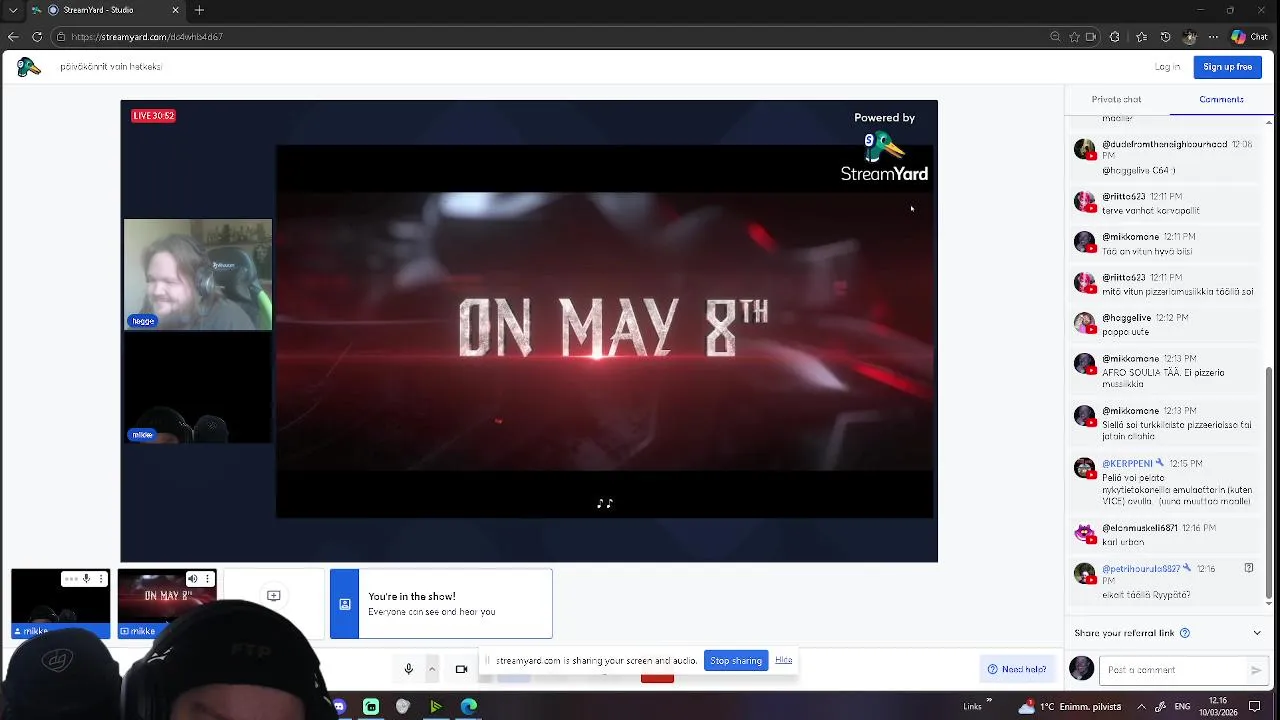
Task: Click the Sign up free button
Action: coord(1227,67)
